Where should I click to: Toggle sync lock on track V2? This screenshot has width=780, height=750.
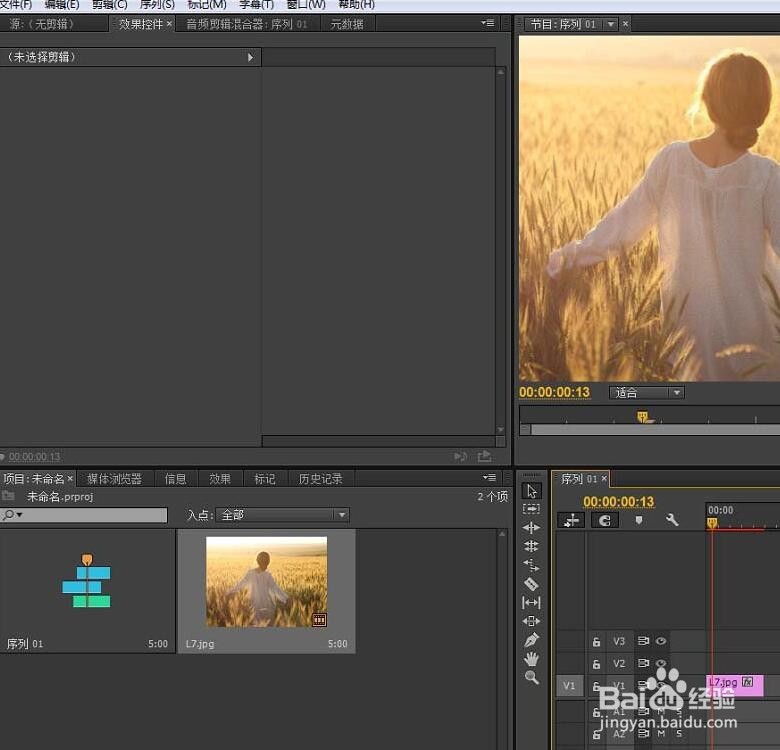click(643, 663)
